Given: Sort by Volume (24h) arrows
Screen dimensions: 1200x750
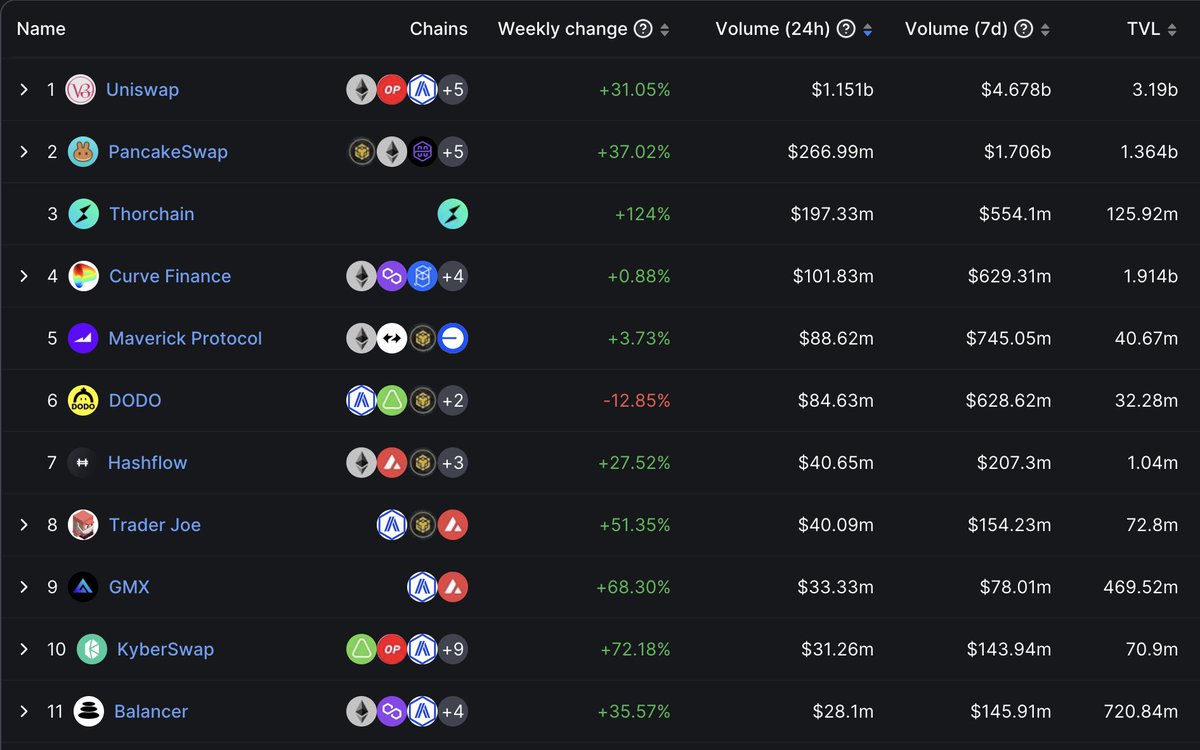Looking at the screenshot, I should 867,30.
